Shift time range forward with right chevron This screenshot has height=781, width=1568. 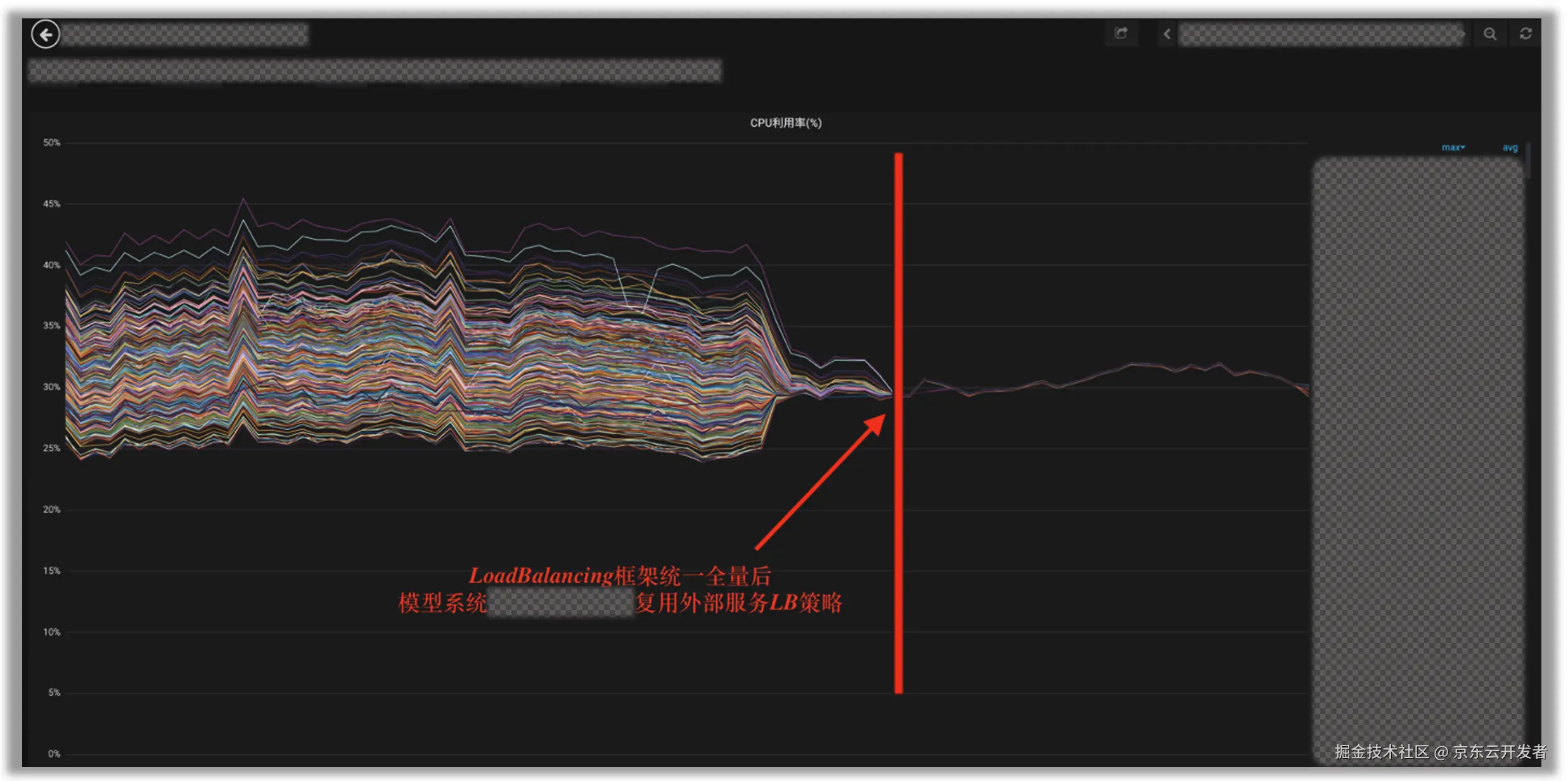coord(1463,34)
